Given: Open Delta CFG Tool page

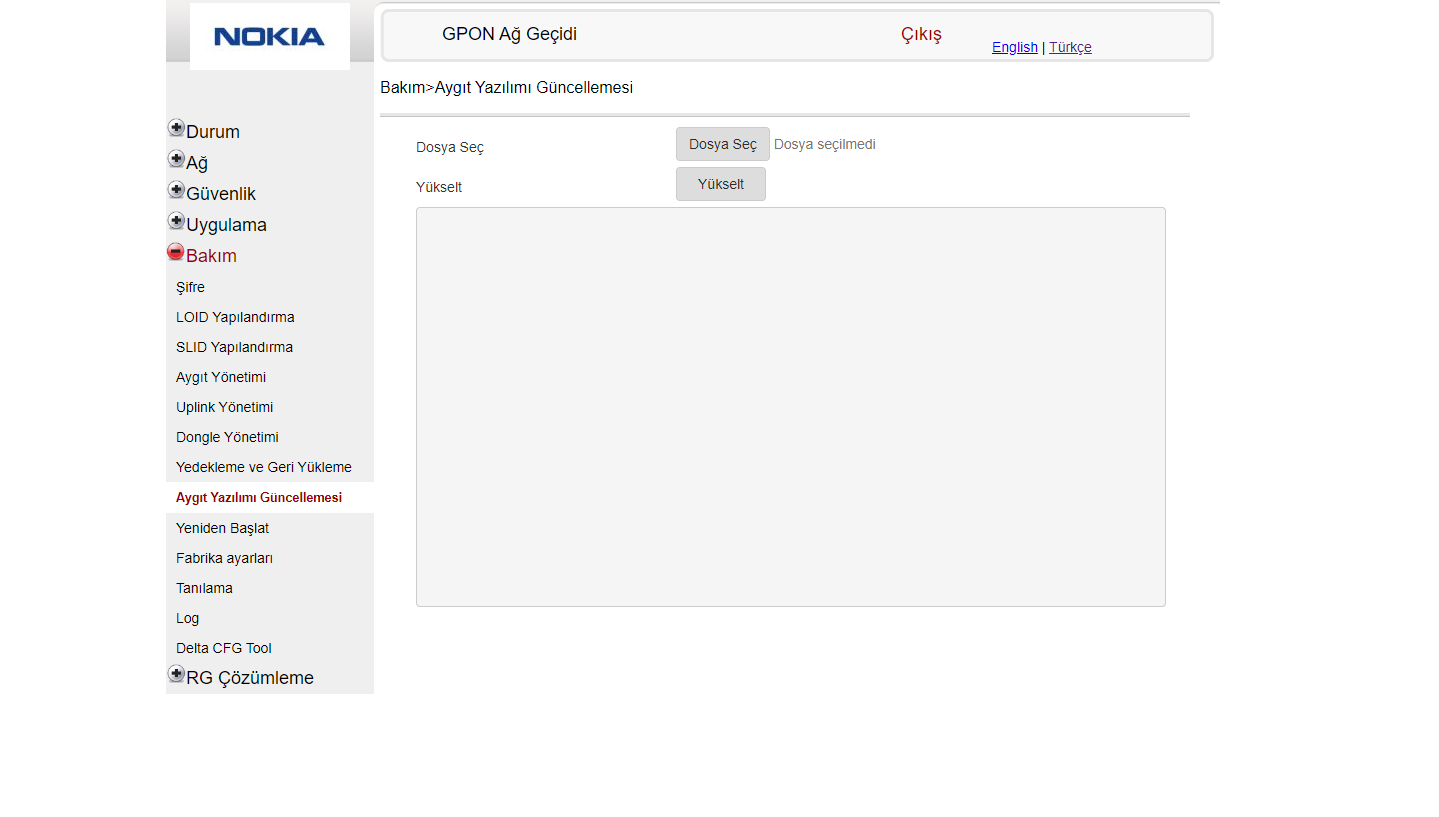Looking at the screenshot, I should pos(224,648).
